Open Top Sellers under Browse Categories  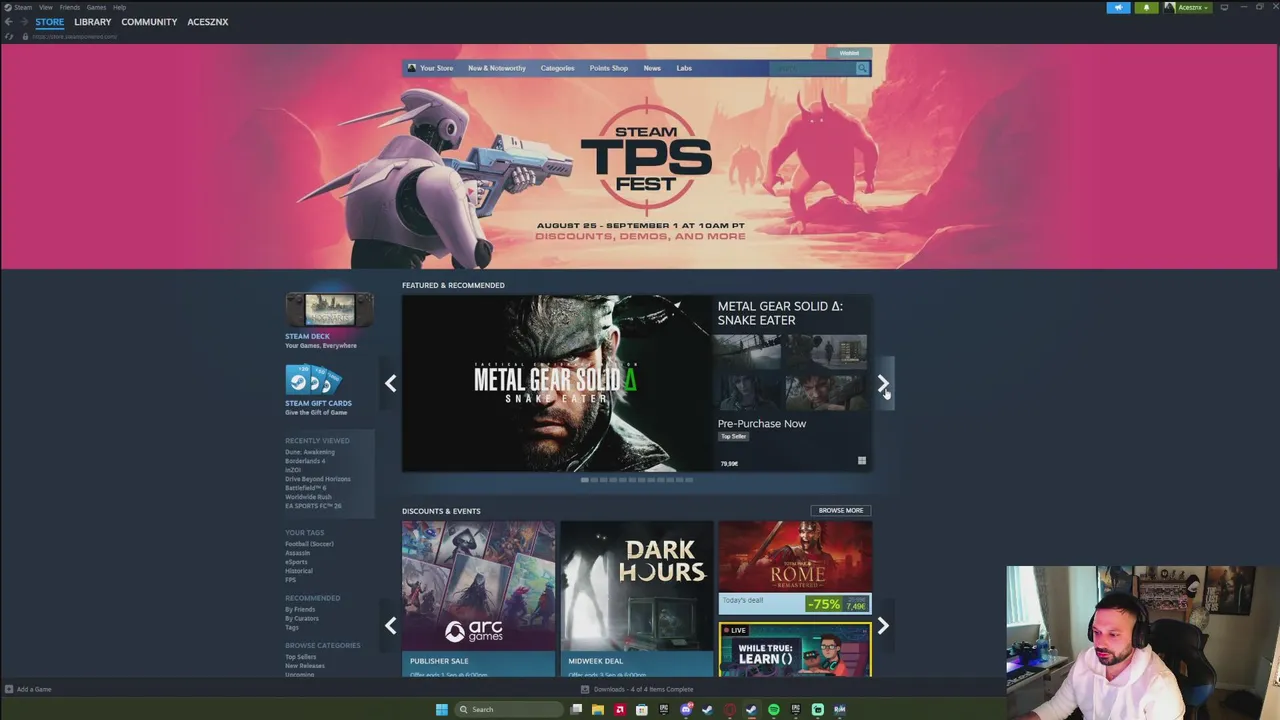(x=301, y=657)
